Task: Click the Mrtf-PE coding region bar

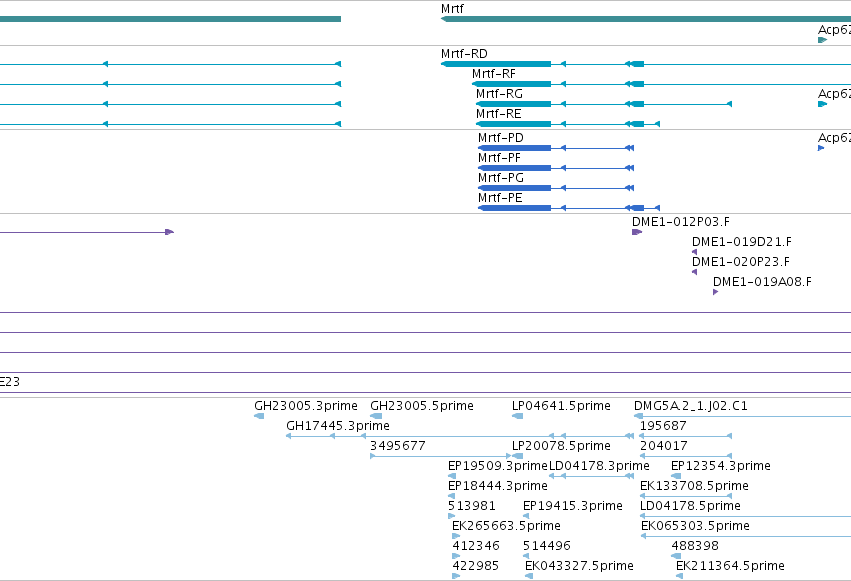Action: (x=515, y=208)
